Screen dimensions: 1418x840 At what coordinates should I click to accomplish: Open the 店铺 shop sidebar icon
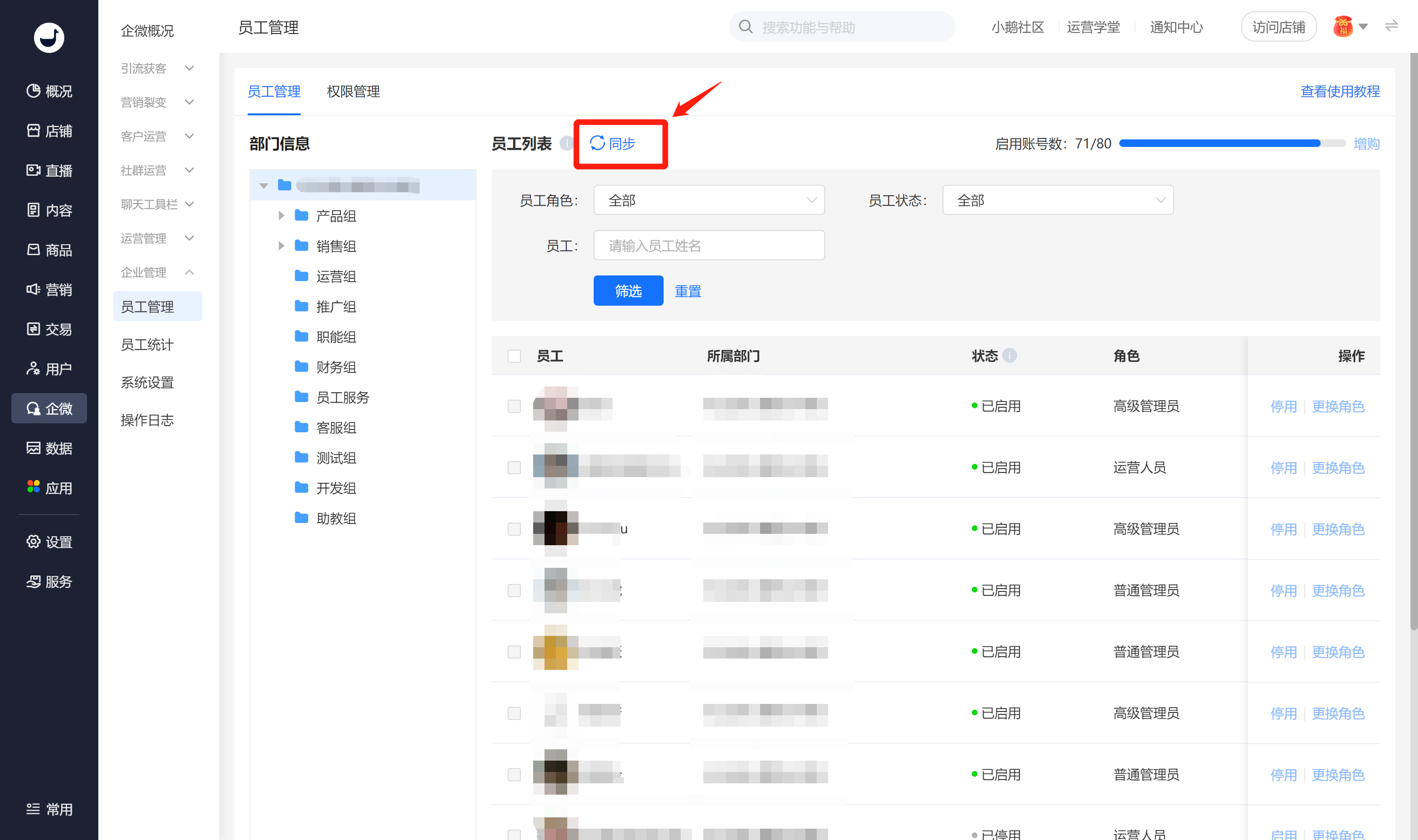pos(34,130)
